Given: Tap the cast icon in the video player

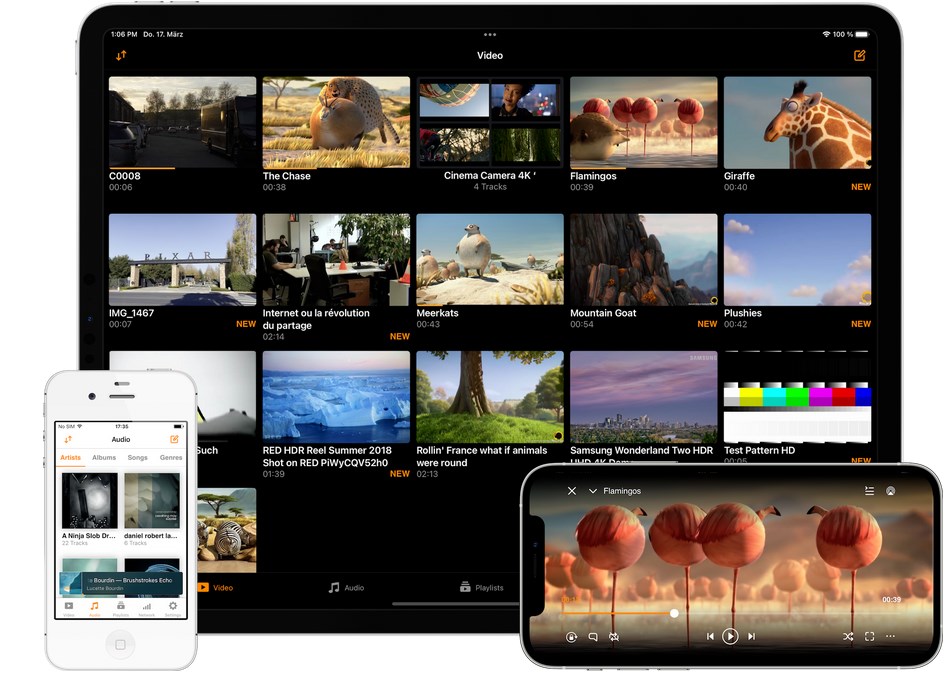Looking at the screenshot, I should [x=890, y=491].
